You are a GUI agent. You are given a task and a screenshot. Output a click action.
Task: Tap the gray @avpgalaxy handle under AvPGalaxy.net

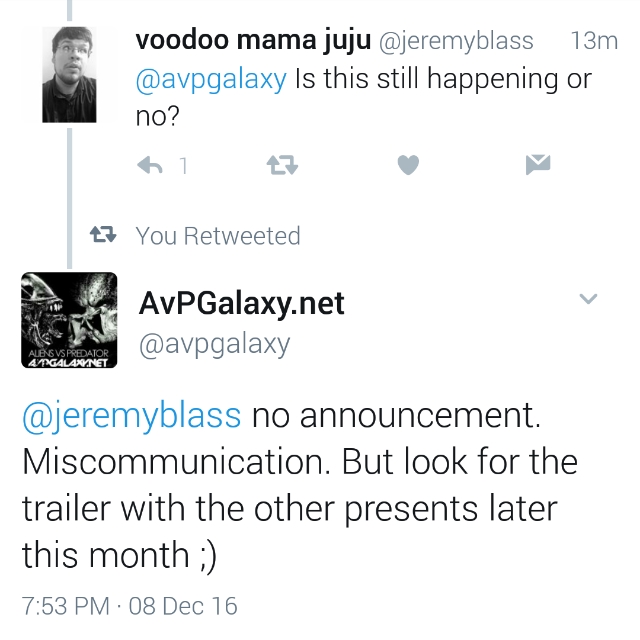[212, 344]
